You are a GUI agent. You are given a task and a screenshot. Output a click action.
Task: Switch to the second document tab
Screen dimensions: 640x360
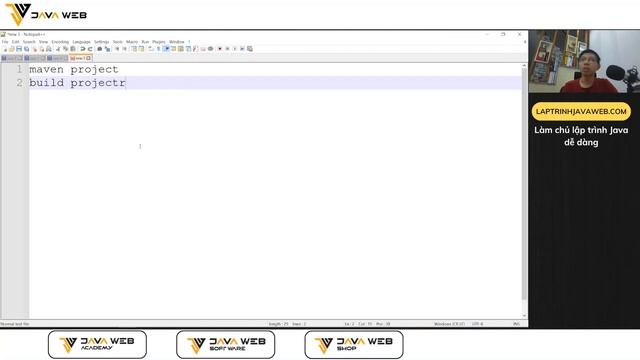pyautogui.click(x=34, y=58)
